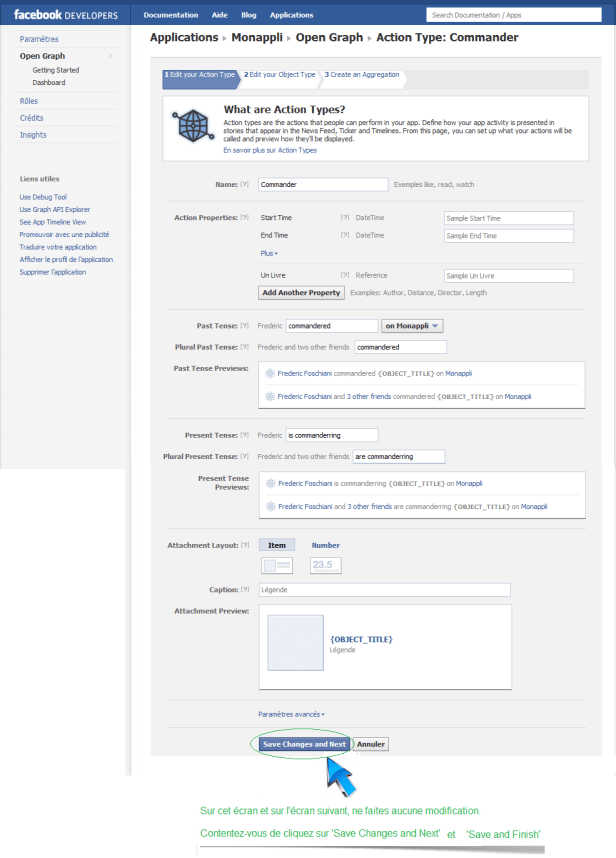Screen dimensions: 616x858
Task: Click the Number layout 23.5 icon
Action: pos(326,566)
